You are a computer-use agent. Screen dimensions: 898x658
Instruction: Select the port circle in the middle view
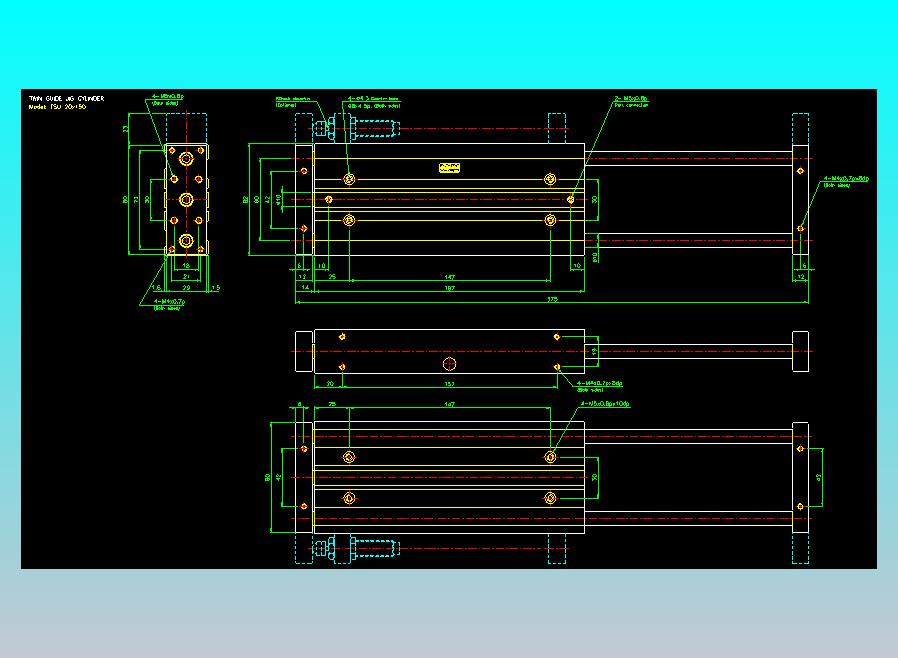coord(450,364)
